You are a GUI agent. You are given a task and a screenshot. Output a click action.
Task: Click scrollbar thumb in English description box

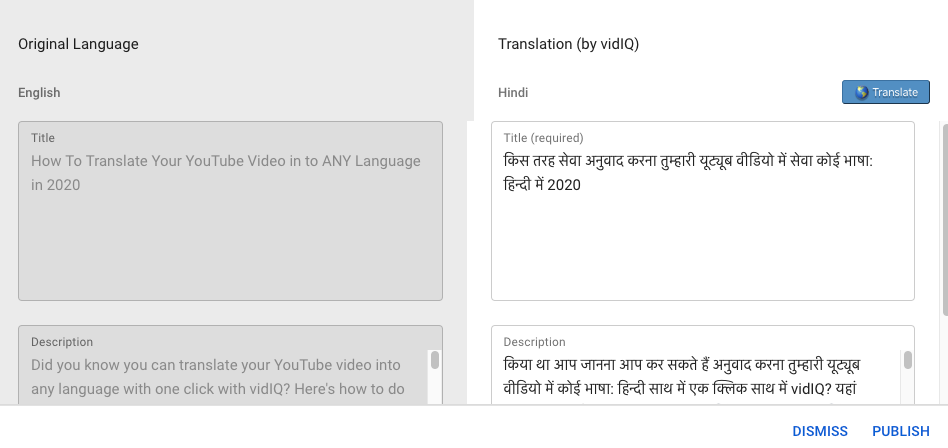pos(435,360)
